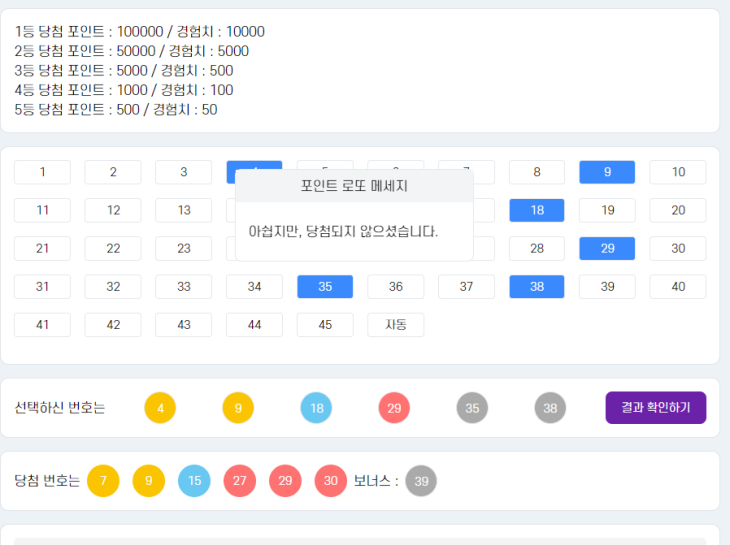
Task: Unselect blue number 35 in grid
Action: point(325,287)
